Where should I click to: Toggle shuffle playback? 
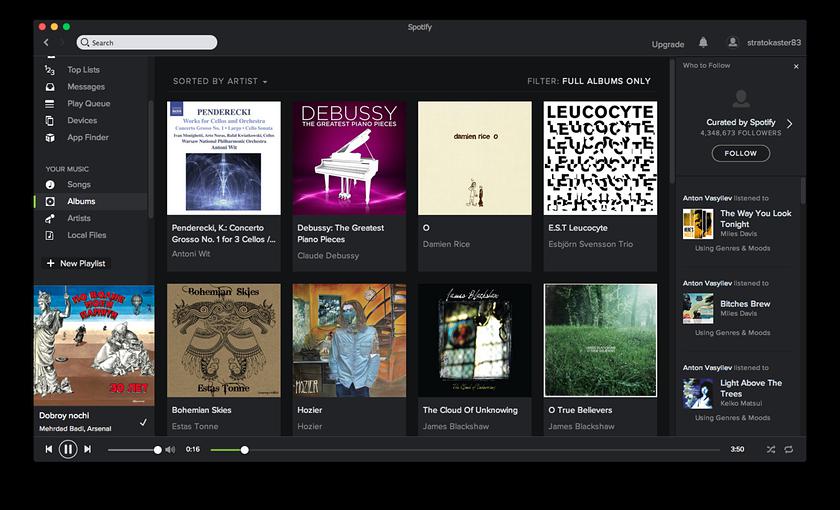point(770,450)
